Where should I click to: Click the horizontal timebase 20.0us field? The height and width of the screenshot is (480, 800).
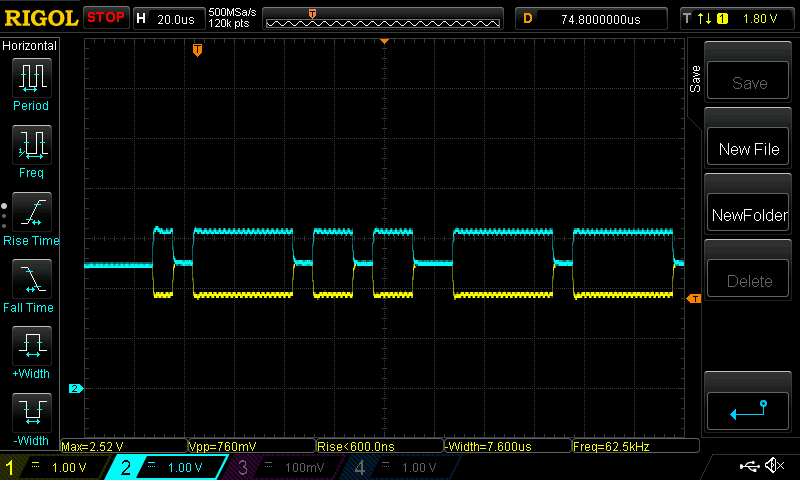(x=169, y=19)
